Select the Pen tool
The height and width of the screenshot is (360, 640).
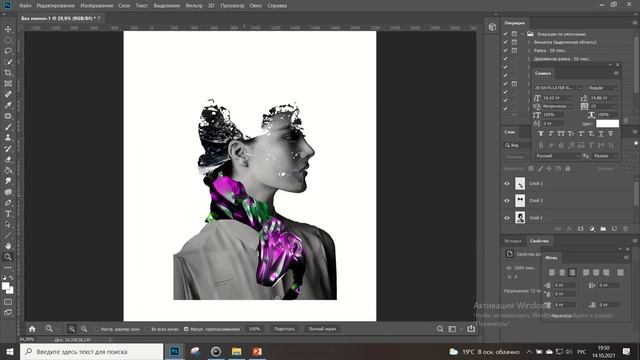click(8, 203)
